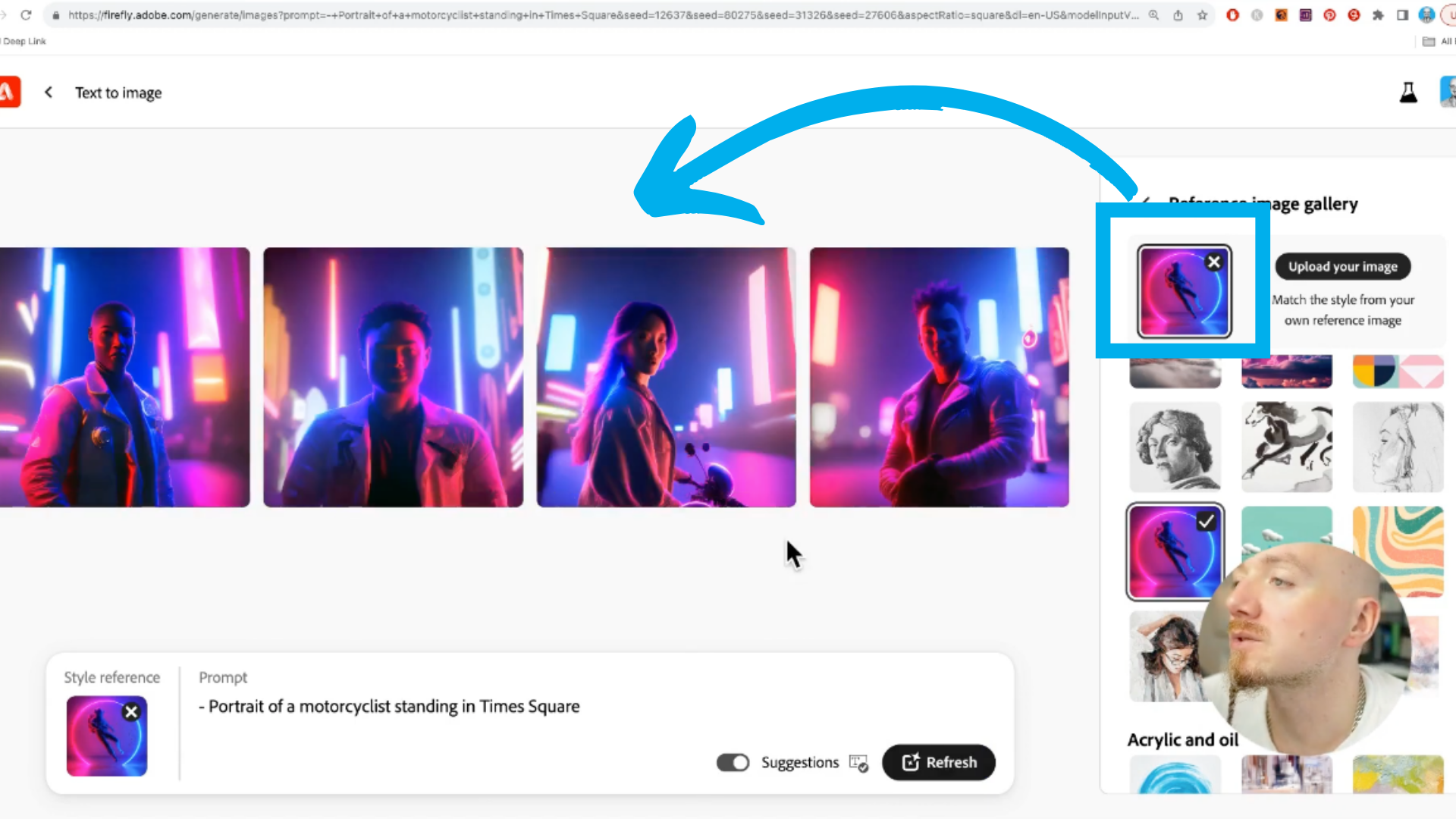Bookmark page with the star icon
1456x819 pixels.
[1202, 14]
